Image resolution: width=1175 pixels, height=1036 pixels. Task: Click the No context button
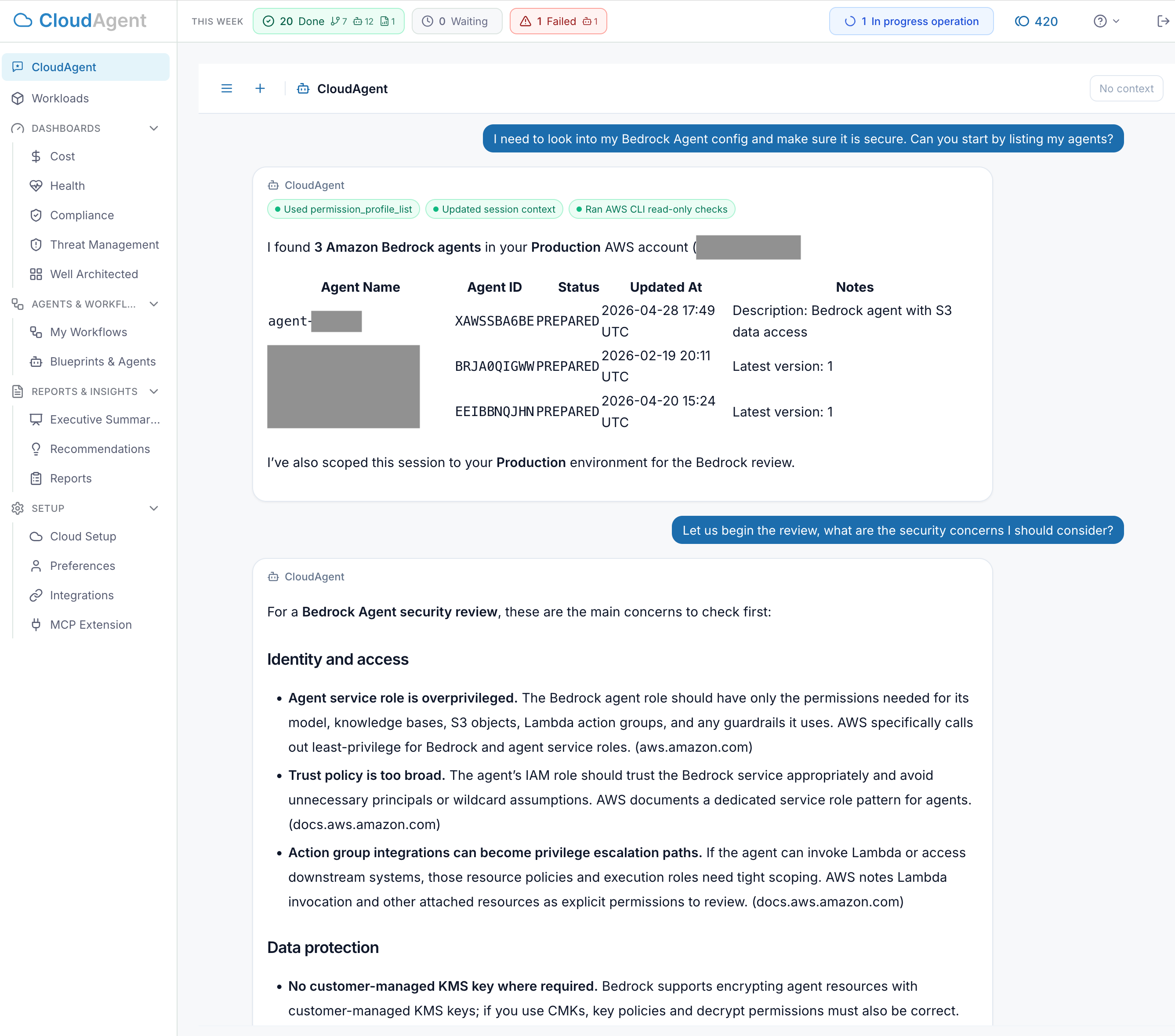pyautogui.click(x=1126, y=89)
